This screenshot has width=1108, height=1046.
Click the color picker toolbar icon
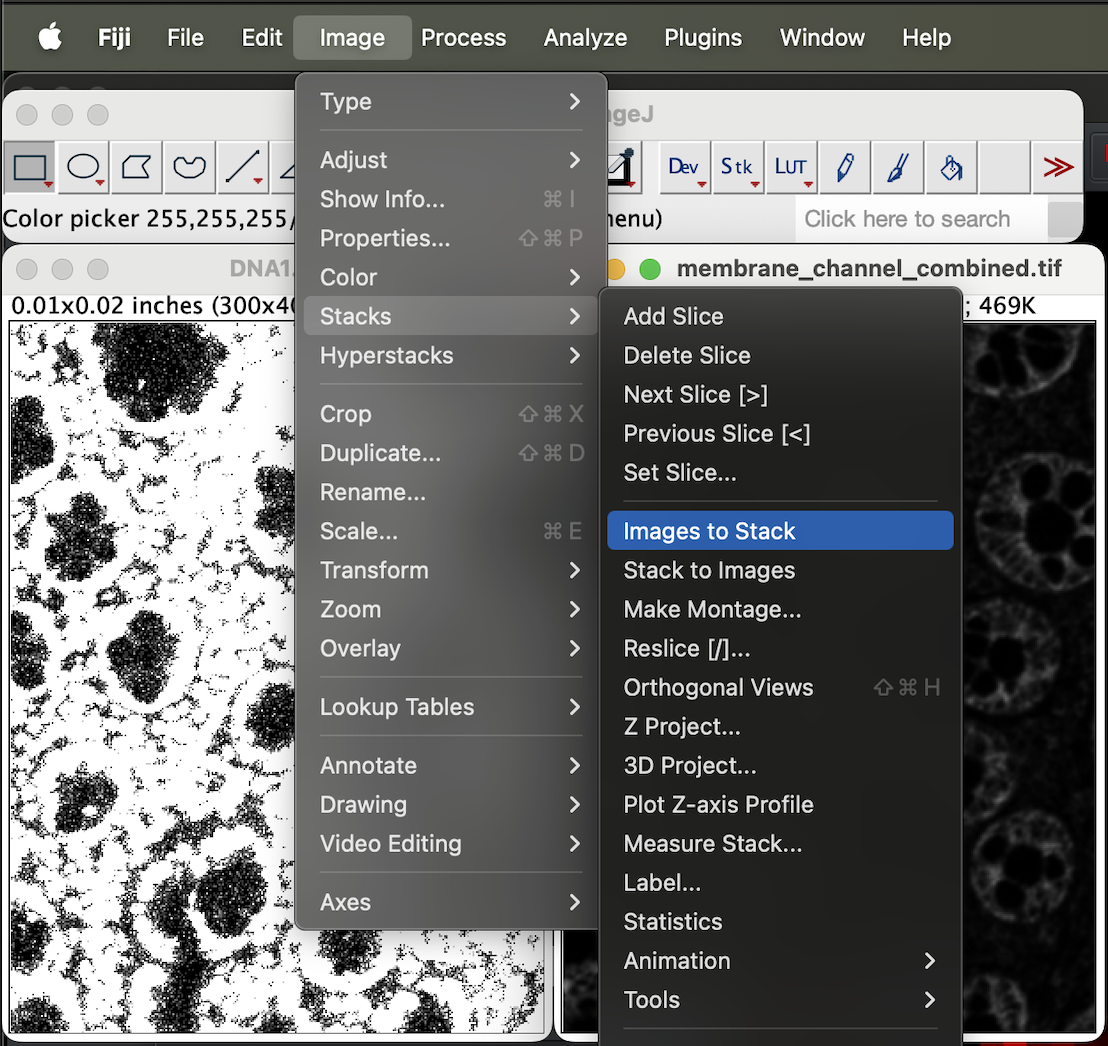tap(626, 167)
